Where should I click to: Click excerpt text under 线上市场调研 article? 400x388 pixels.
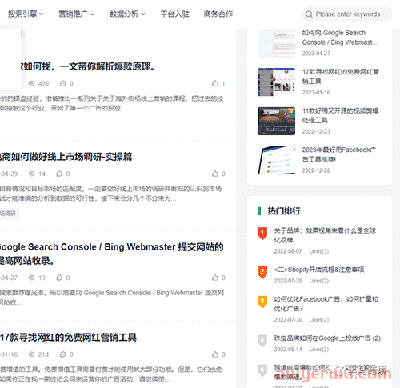click(111, 194)
